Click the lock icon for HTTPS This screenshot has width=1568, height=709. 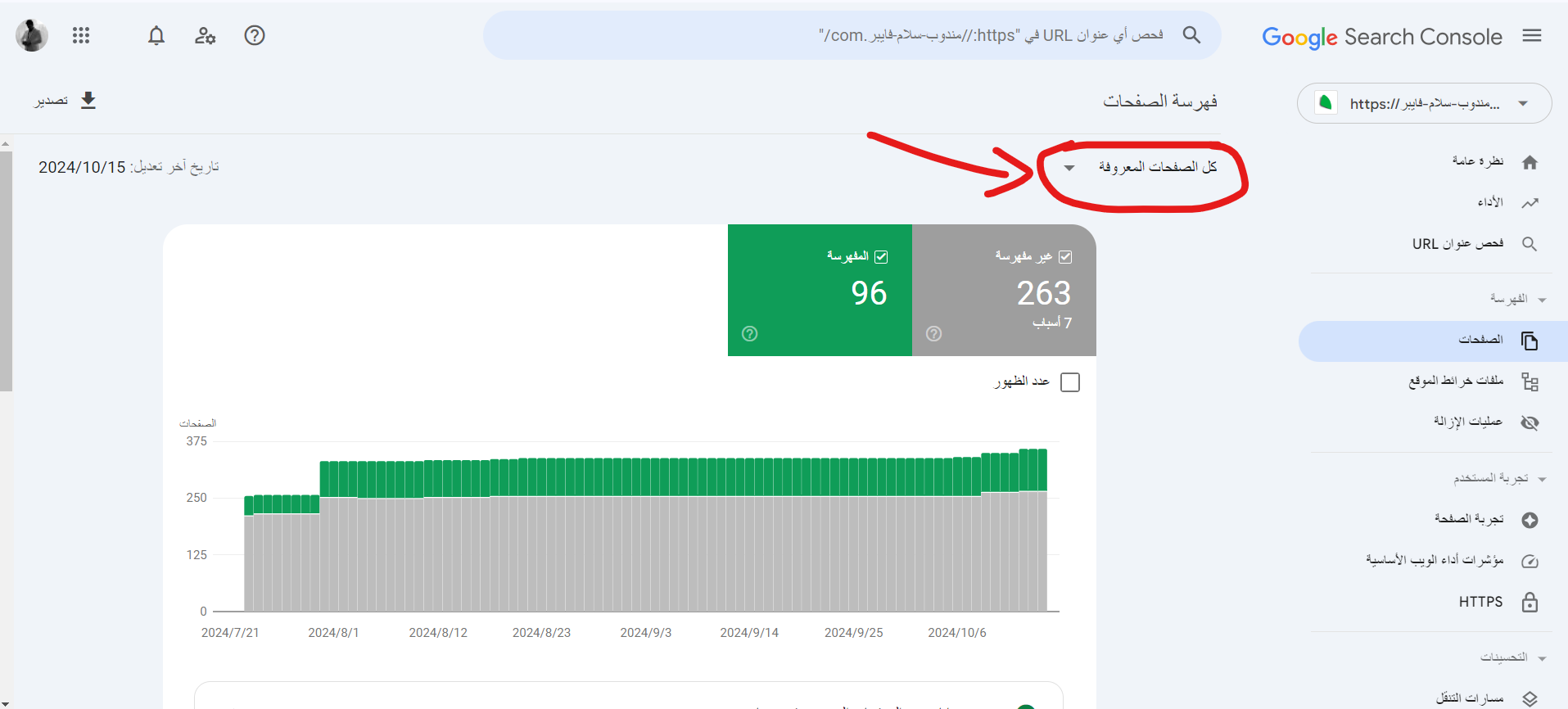(x=1530, y=602)
